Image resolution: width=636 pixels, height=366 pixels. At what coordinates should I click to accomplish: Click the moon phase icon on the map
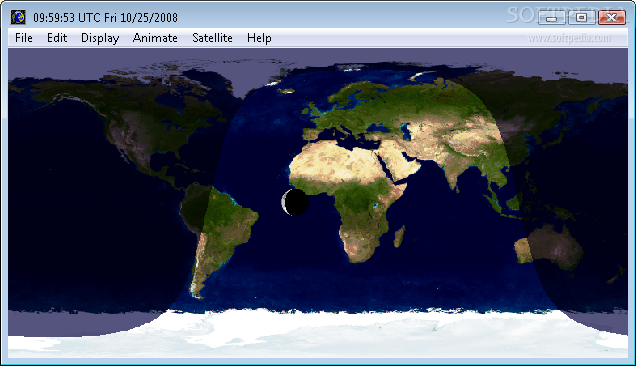coord(295,202)
